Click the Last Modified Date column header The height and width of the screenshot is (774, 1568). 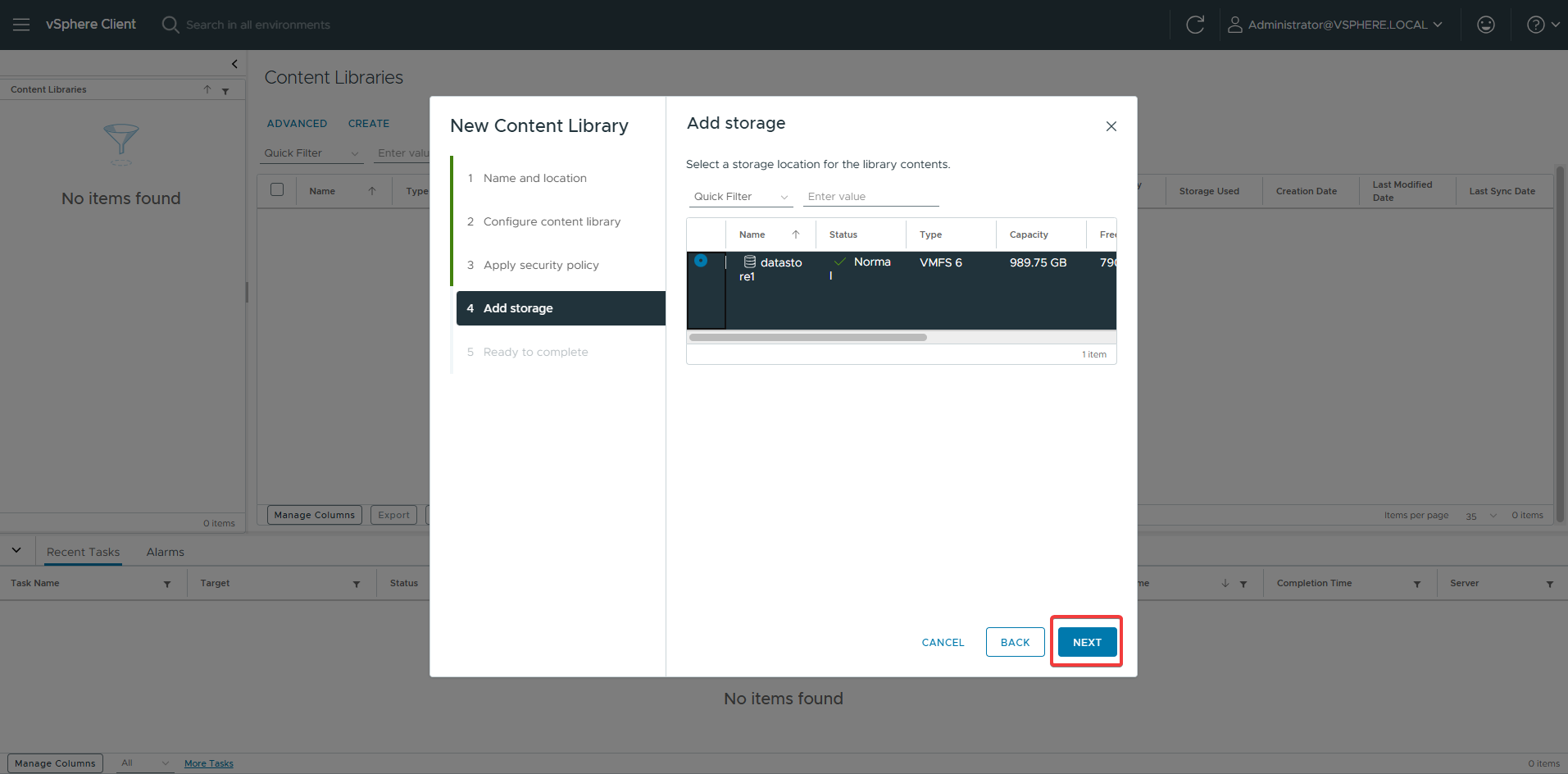(x=1402, y=191)
